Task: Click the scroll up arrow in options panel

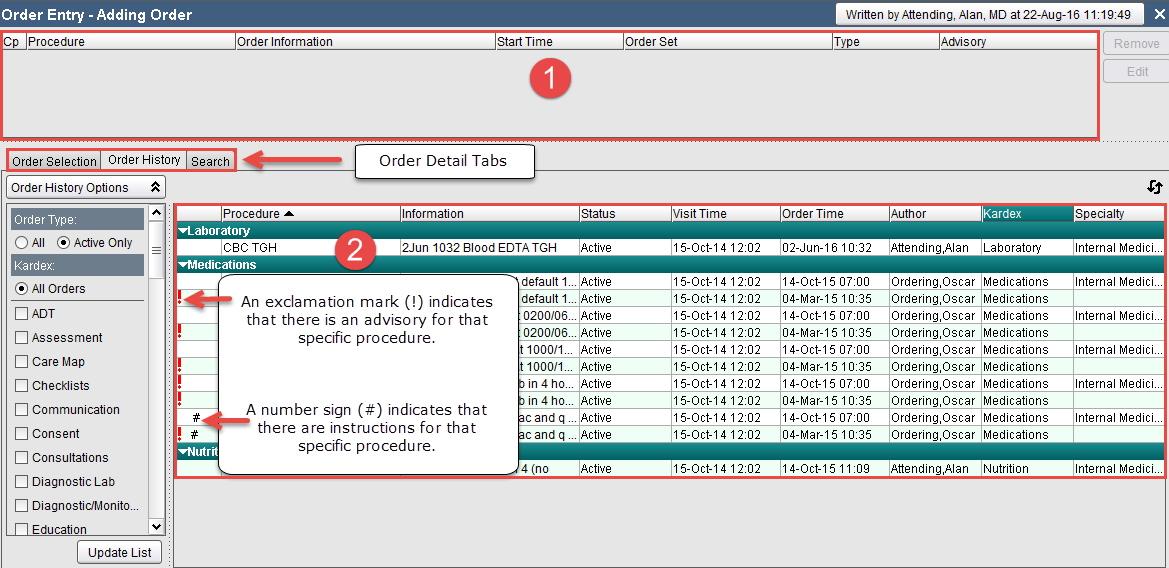Action: click(x=157, y=213)
